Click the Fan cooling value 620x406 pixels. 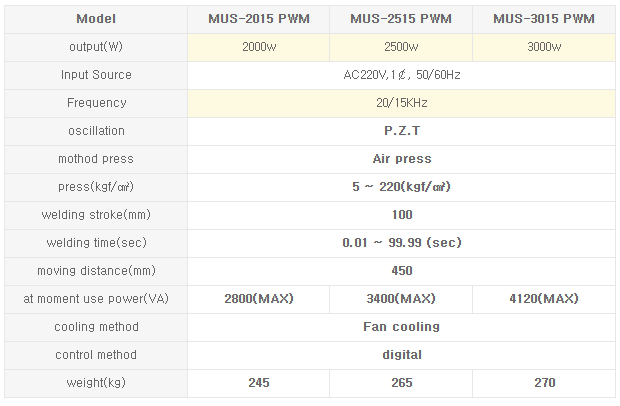(402, 327)
